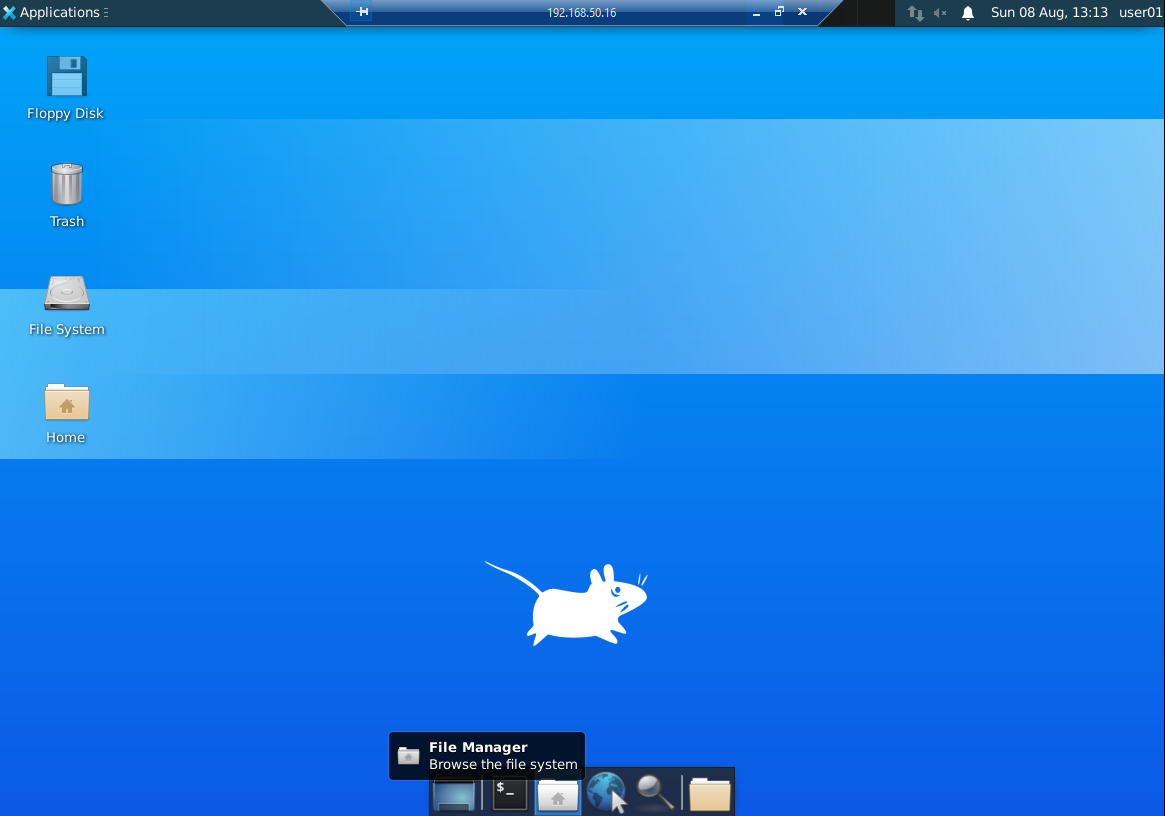Screen dimensions: 1165x816
Task: Toggle the pin icon on remote session bar
Action: tap(362, 12)
